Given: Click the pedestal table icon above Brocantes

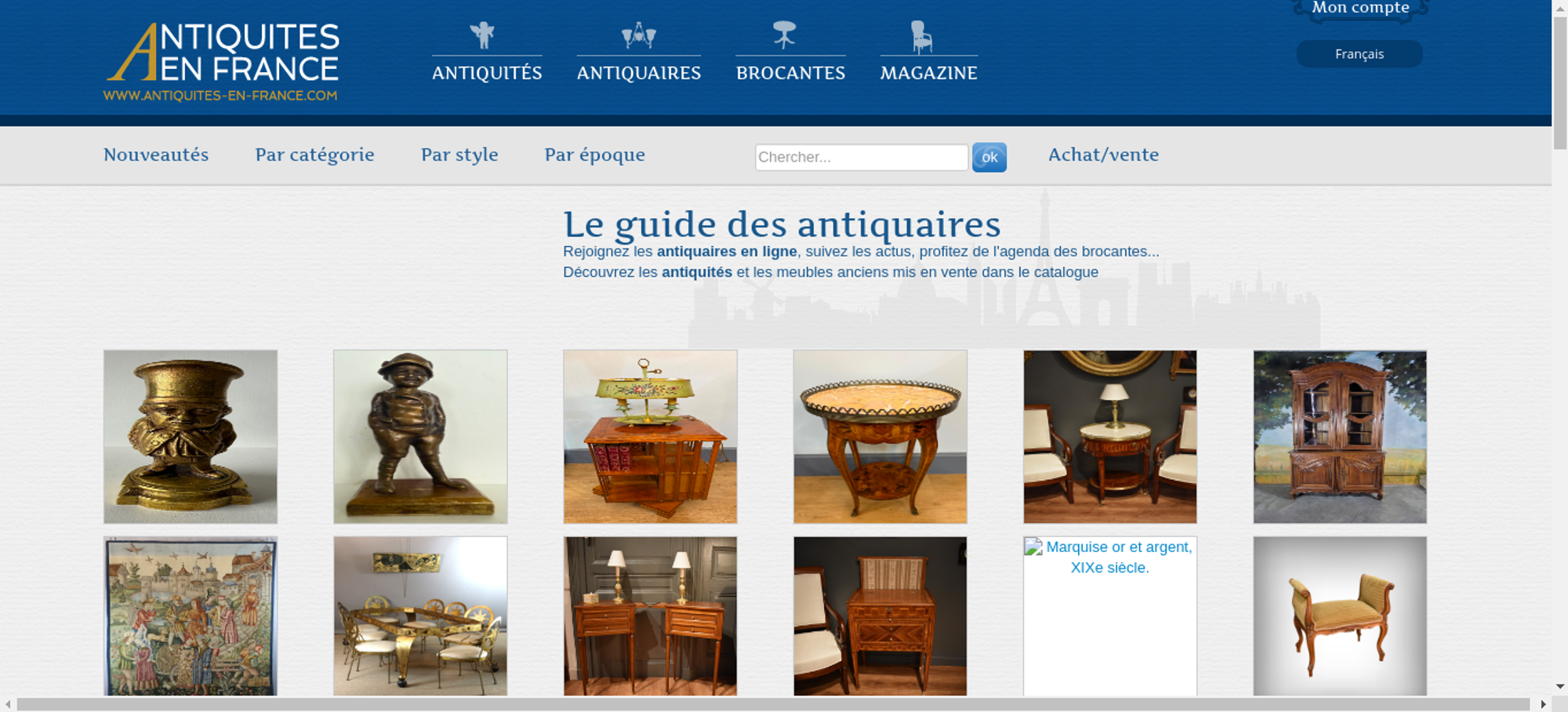Looking at the screenshot, I should point(784,35).
